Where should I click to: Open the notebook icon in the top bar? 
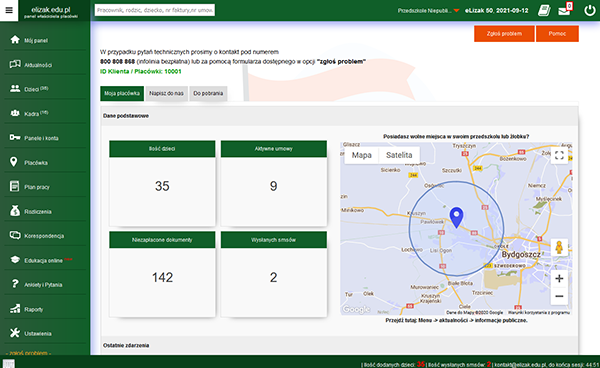tap(544, 10)
